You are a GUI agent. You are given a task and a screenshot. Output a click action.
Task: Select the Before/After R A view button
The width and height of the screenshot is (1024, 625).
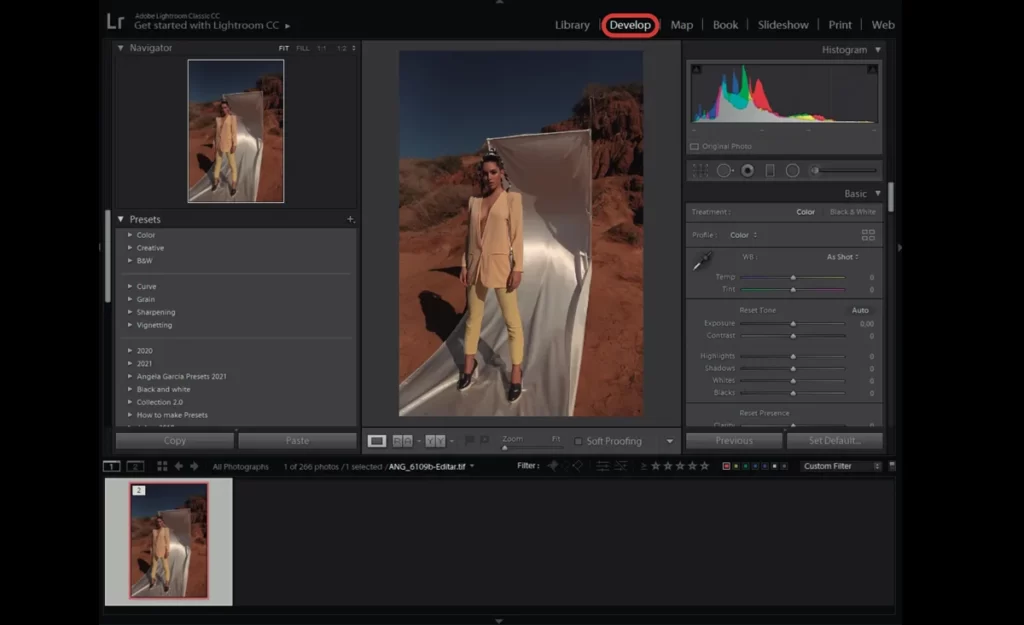402,441
